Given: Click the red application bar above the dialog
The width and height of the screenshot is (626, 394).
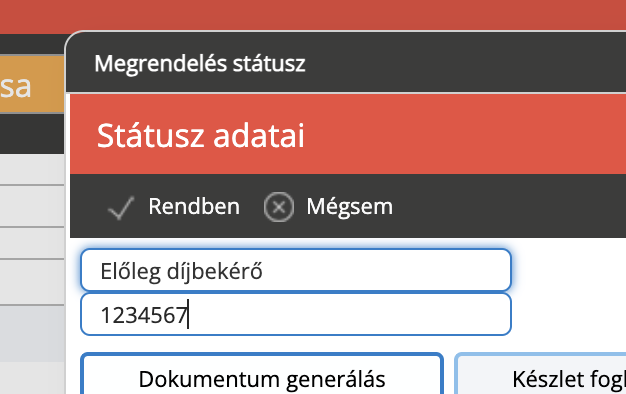Looking at the screenshot, I should coord(313,15).
